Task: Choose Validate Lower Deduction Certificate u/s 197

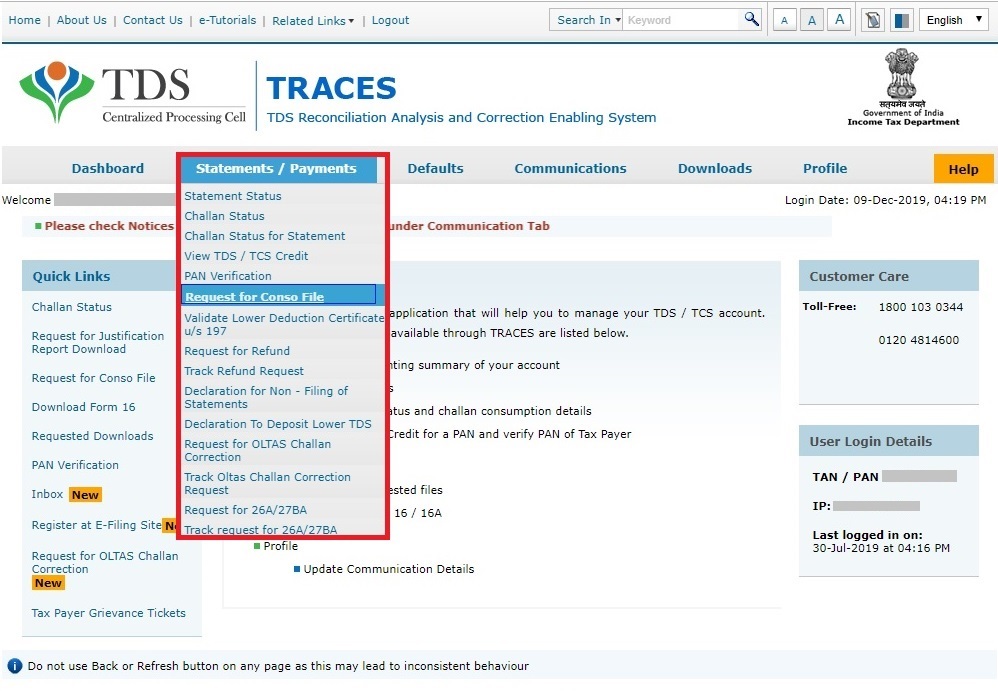Action: coord(284,324)
